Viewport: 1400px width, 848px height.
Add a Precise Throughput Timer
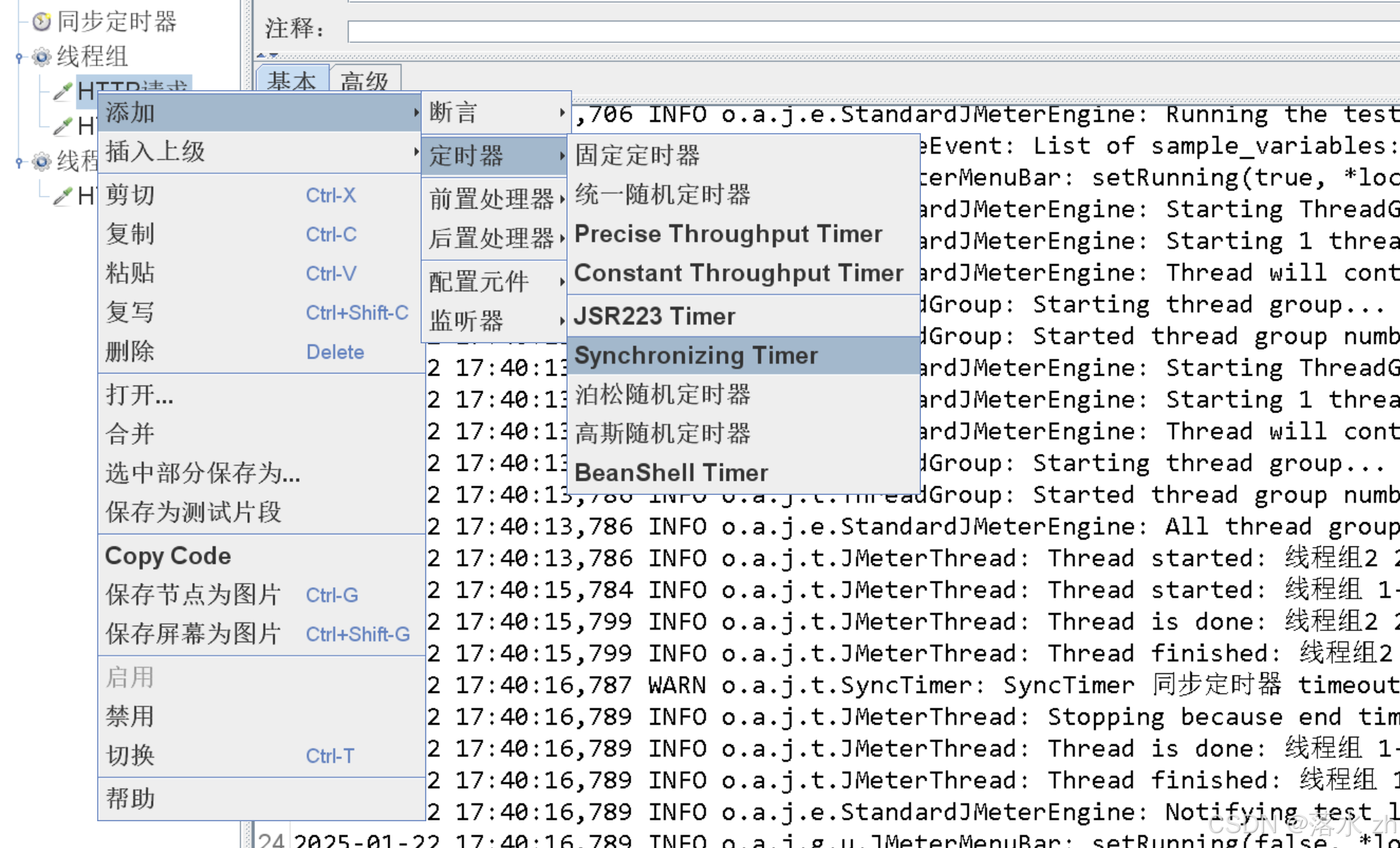[743, 234]
